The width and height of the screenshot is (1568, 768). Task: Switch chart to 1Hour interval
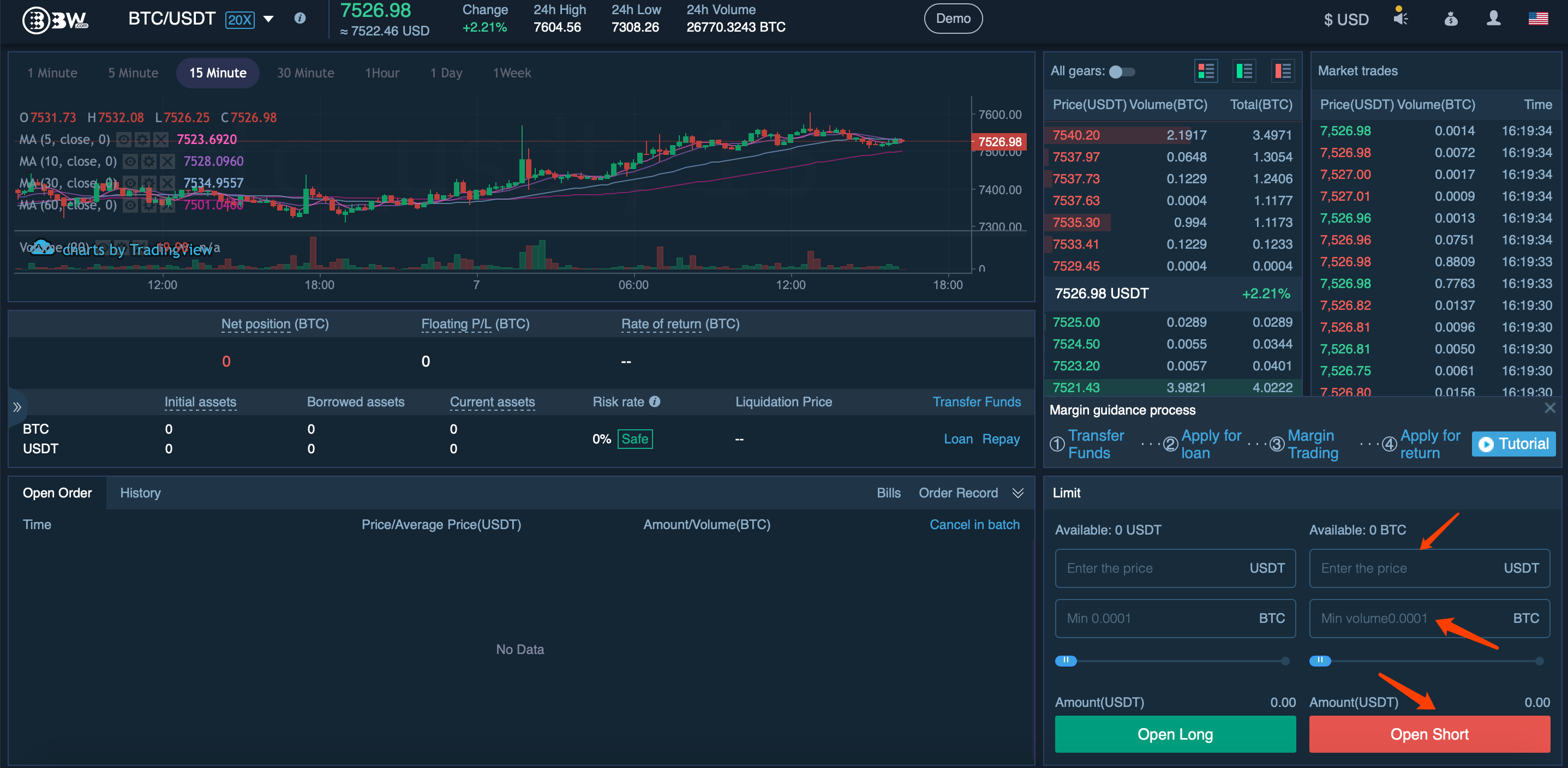coord(382,73)
